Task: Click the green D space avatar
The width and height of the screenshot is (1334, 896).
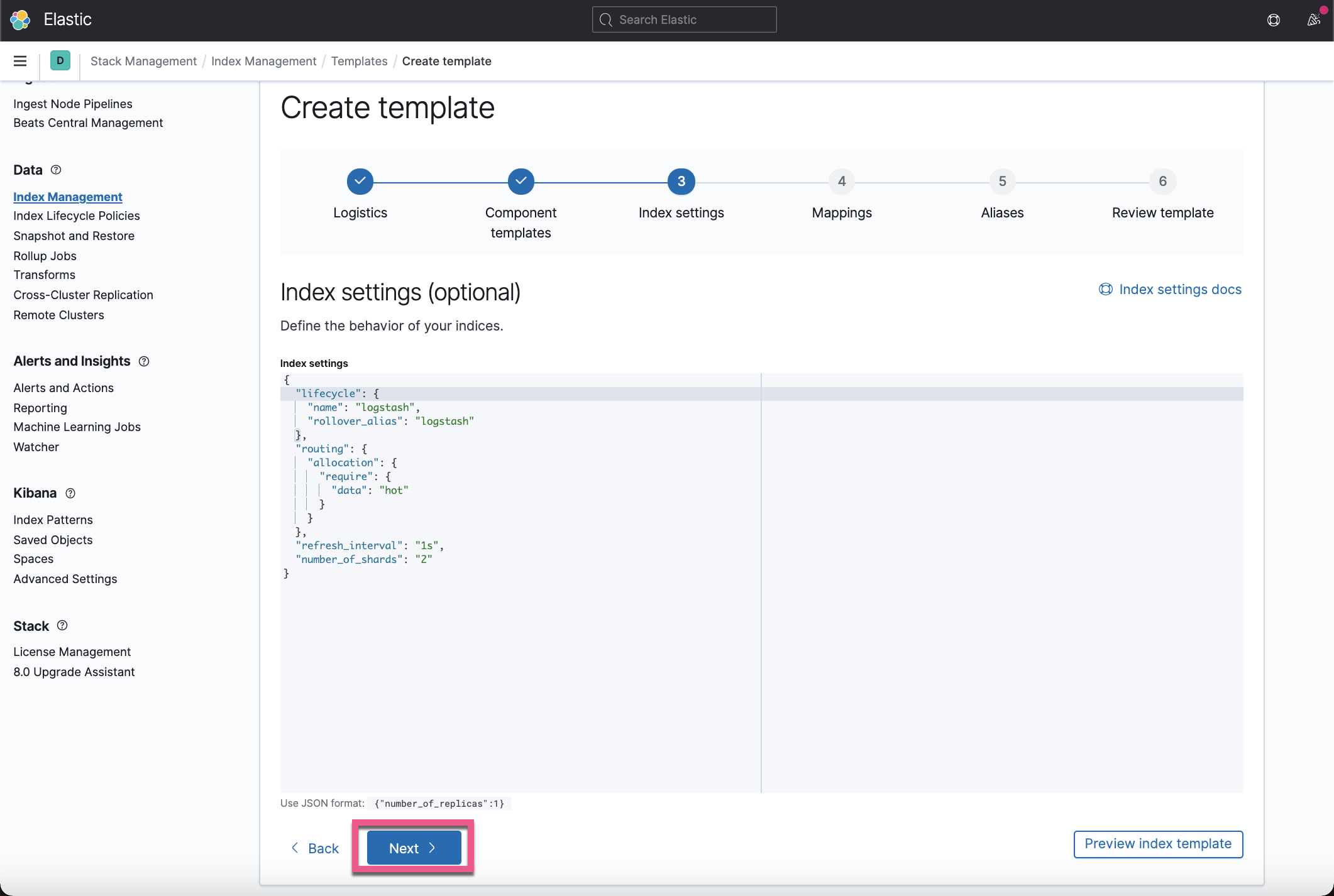Action: (x=60, y=61)
